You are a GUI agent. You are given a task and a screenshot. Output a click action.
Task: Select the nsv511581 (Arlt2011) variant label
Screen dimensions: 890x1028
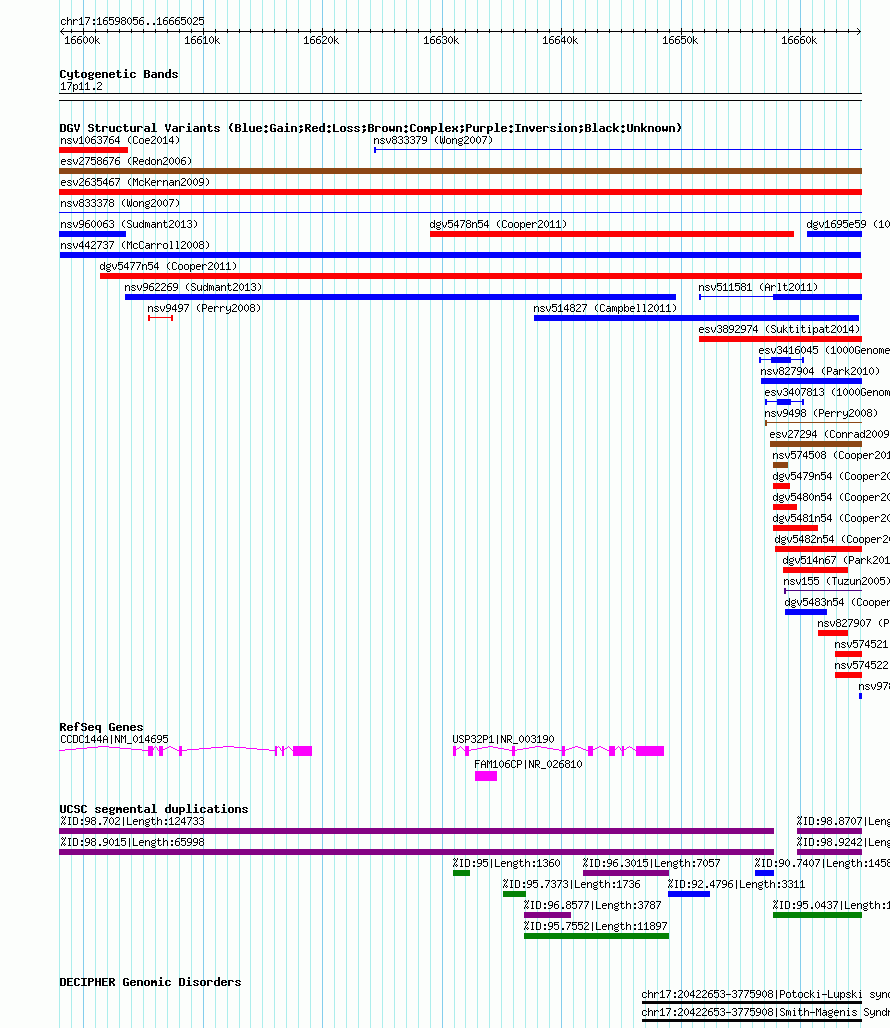(758, 287)
